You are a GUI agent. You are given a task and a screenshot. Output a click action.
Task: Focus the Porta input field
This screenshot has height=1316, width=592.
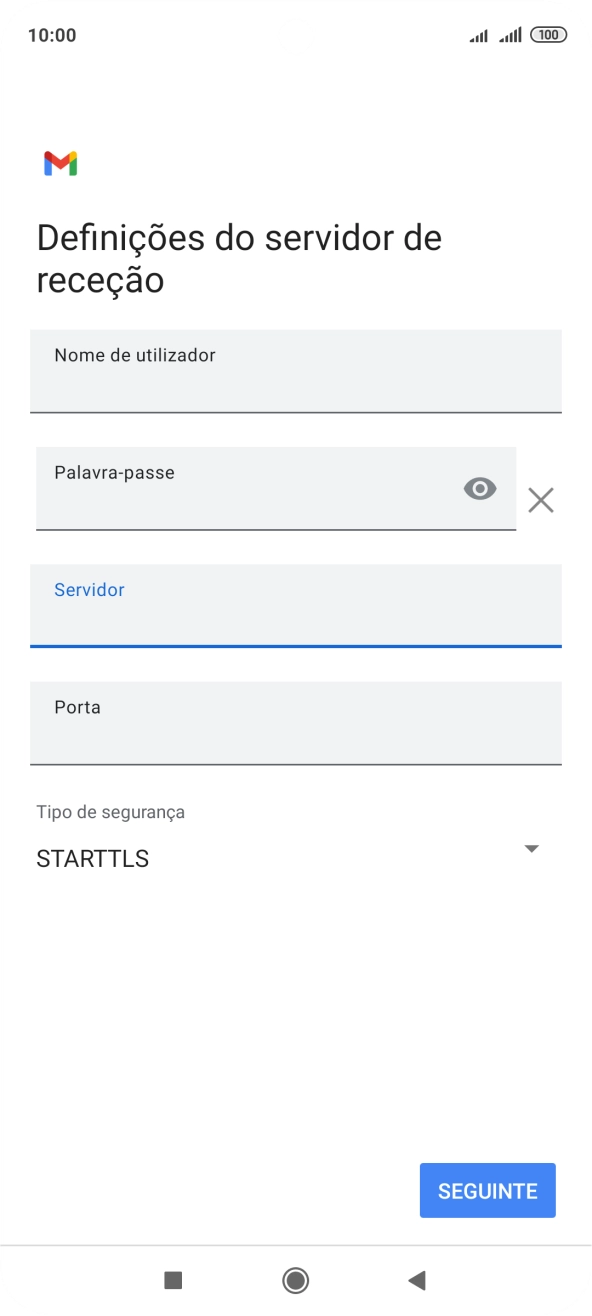tap(296, 723)
